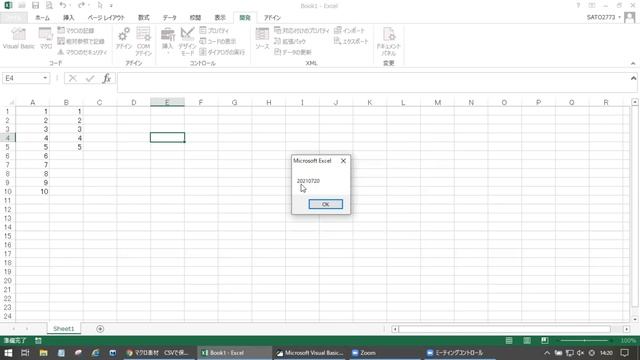Click the 100% zoom level indicator
Image resolution: width=640 pixels, height=360 pixels.
pyautogui.click(x=628, y=340)
